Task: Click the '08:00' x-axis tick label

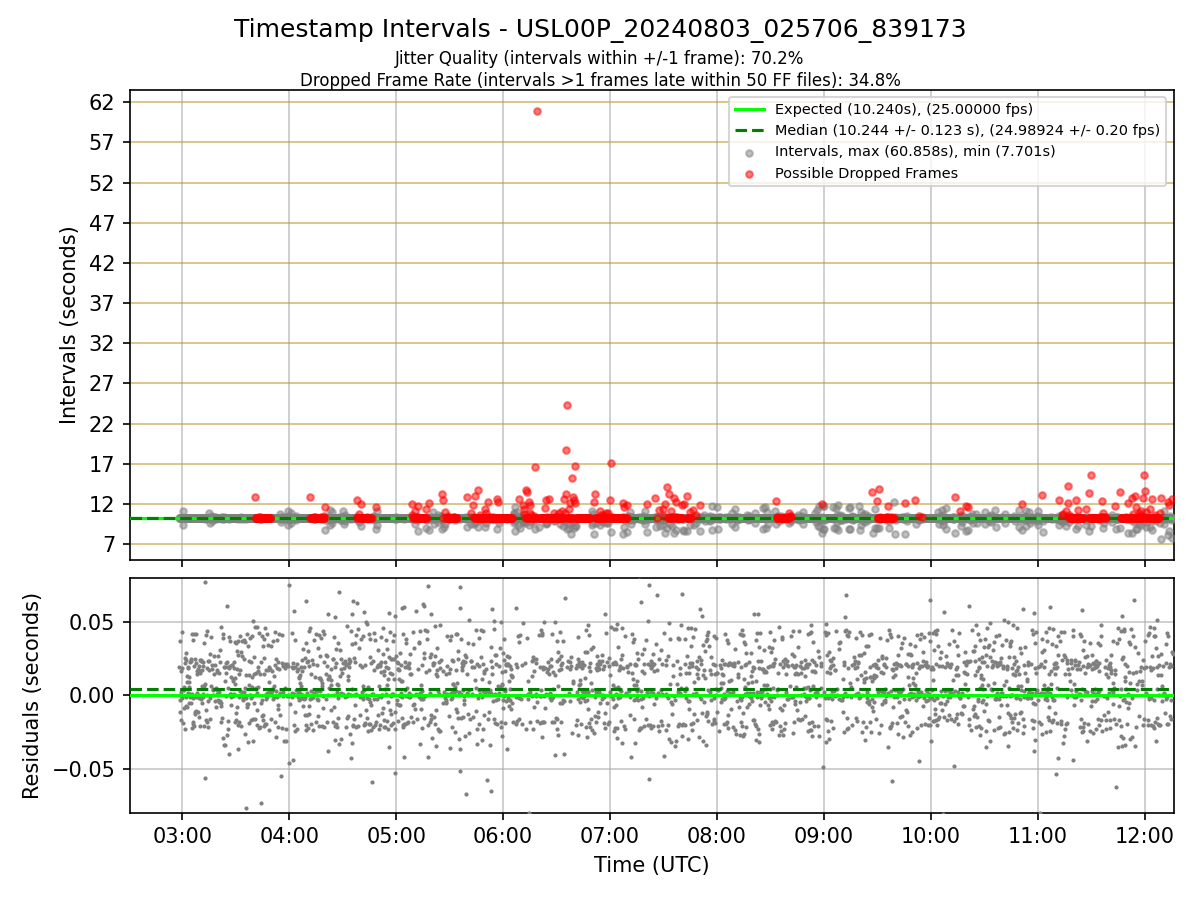Action: (x=717, y=835)
